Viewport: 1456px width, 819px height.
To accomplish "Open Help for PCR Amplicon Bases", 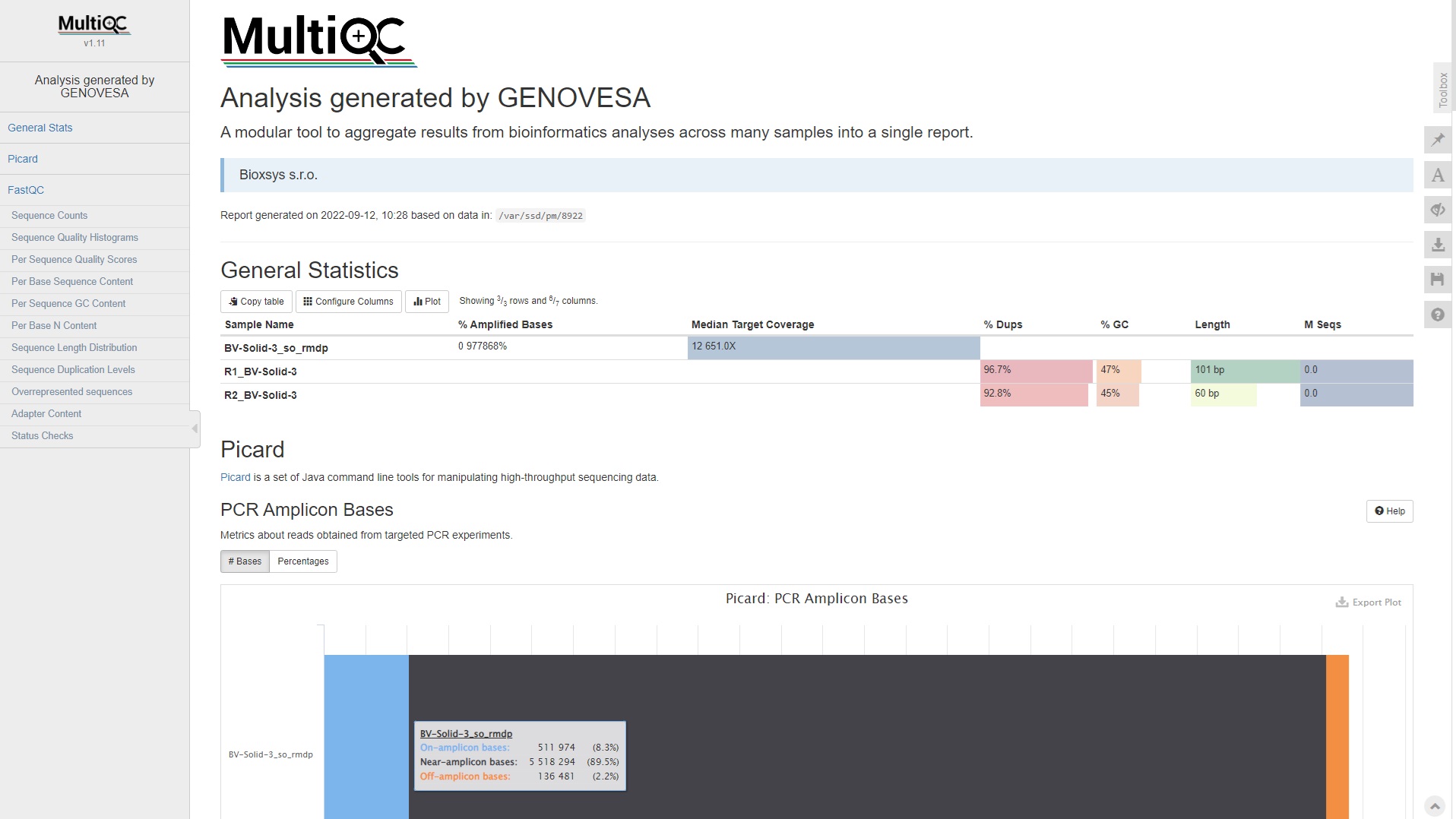I will [x=1389, y=511].
